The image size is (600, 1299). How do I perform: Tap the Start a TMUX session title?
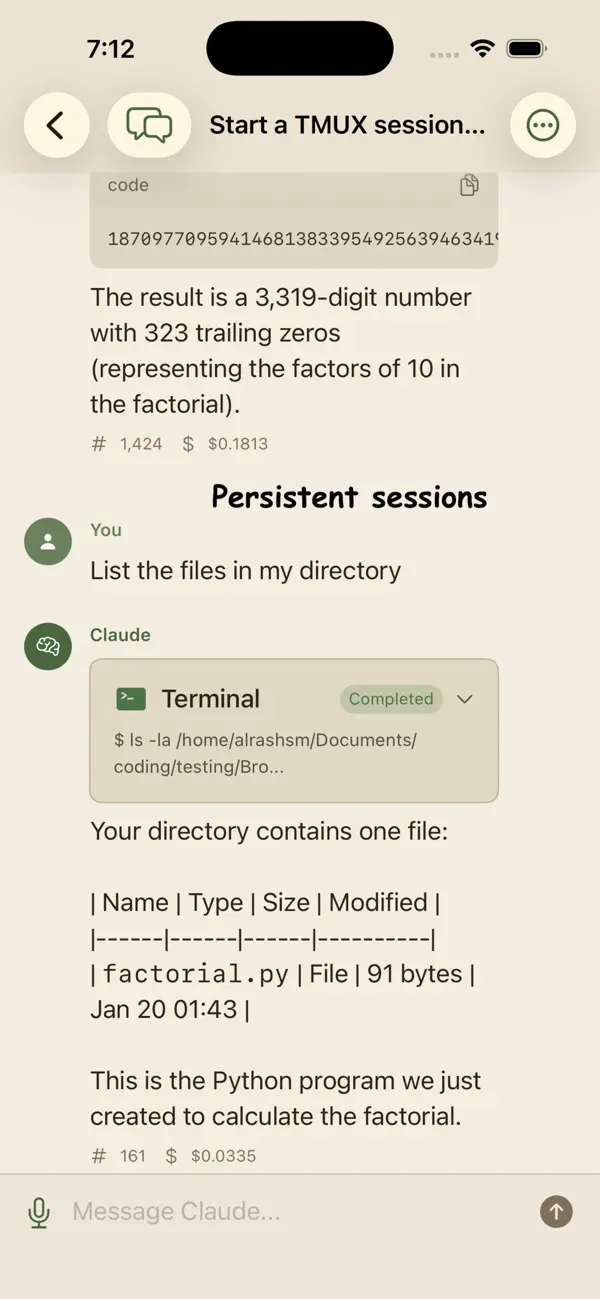coord(347,125)
